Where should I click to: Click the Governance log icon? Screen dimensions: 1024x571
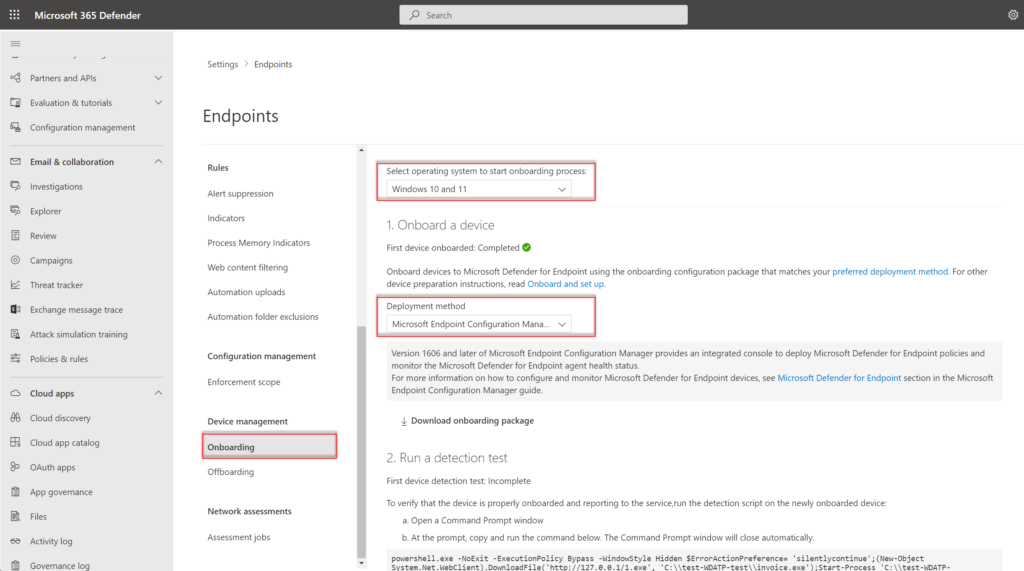click(16, 565)
